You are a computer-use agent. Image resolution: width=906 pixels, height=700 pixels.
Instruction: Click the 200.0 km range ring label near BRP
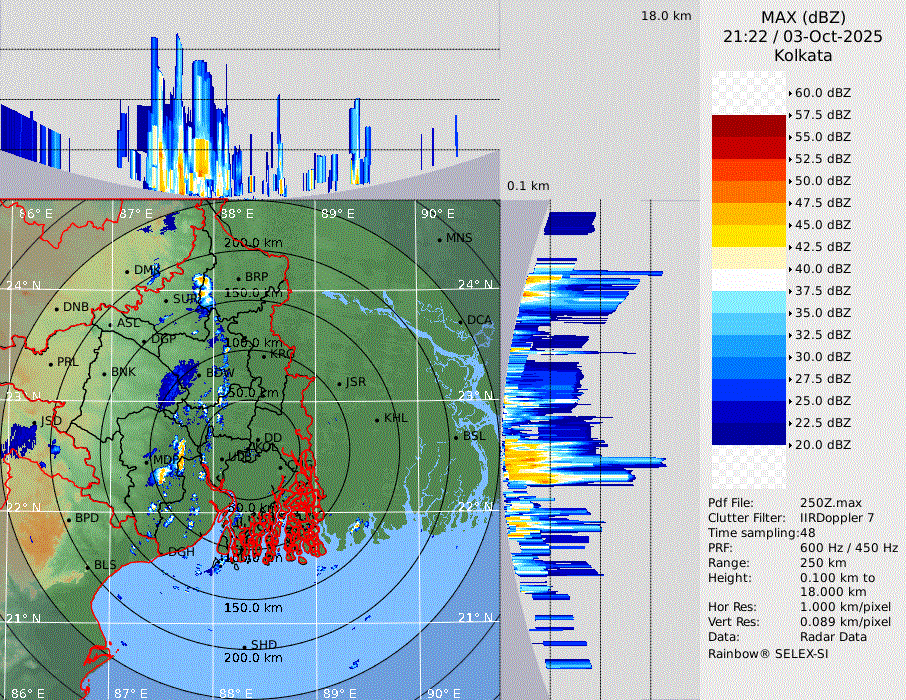pyautogui.click(x=252, y=243)
